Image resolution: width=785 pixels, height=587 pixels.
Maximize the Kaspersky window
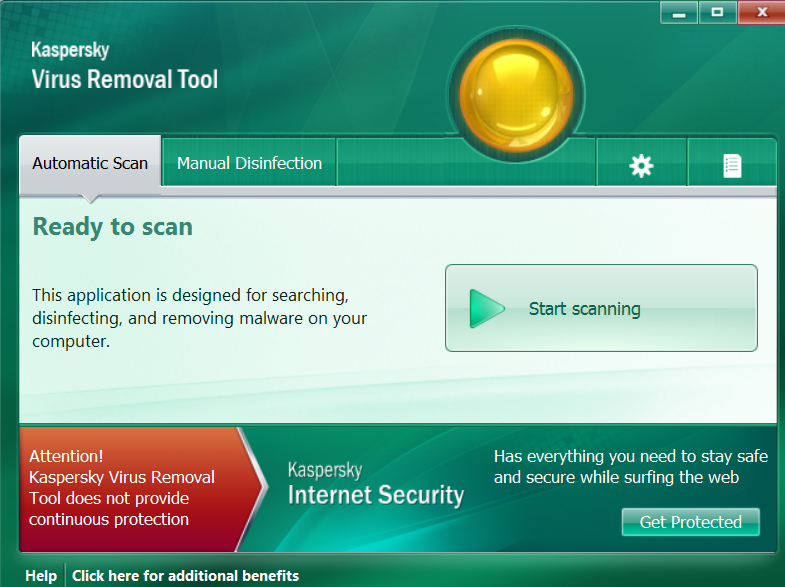[717, 12]
